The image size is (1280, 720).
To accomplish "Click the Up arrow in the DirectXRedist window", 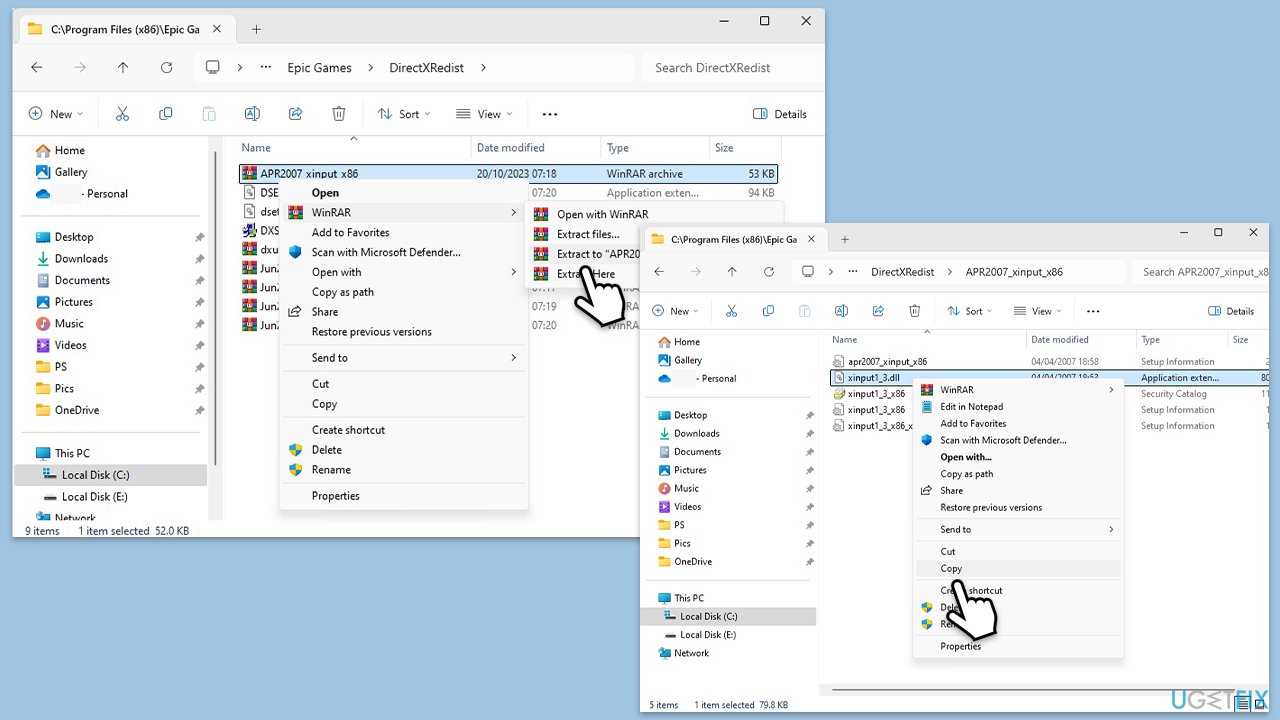I will pyautogui.click(x=123, y=68).
